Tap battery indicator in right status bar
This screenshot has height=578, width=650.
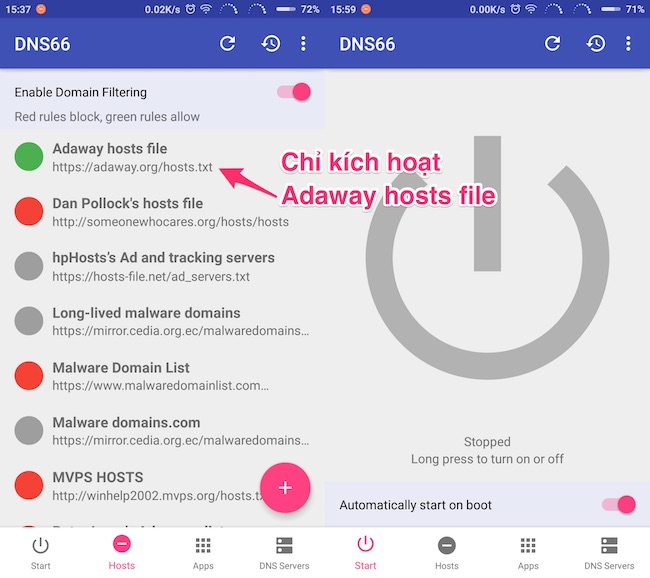[x=611, y=9]
